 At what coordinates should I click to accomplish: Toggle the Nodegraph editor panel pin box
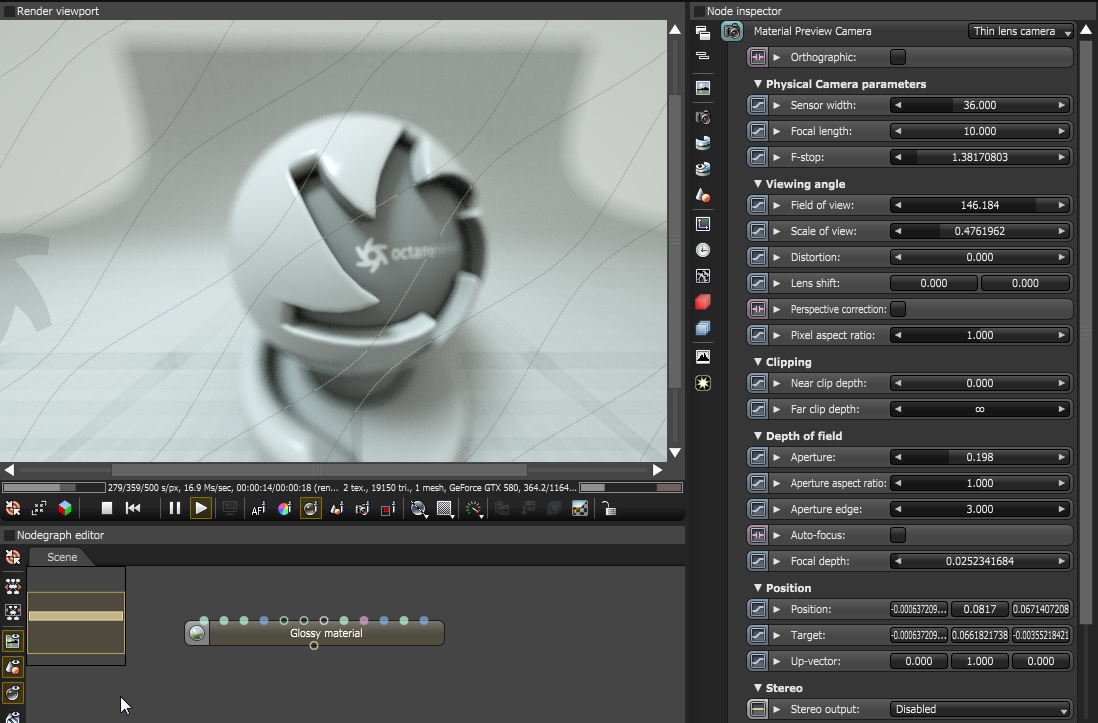point(10,535)
